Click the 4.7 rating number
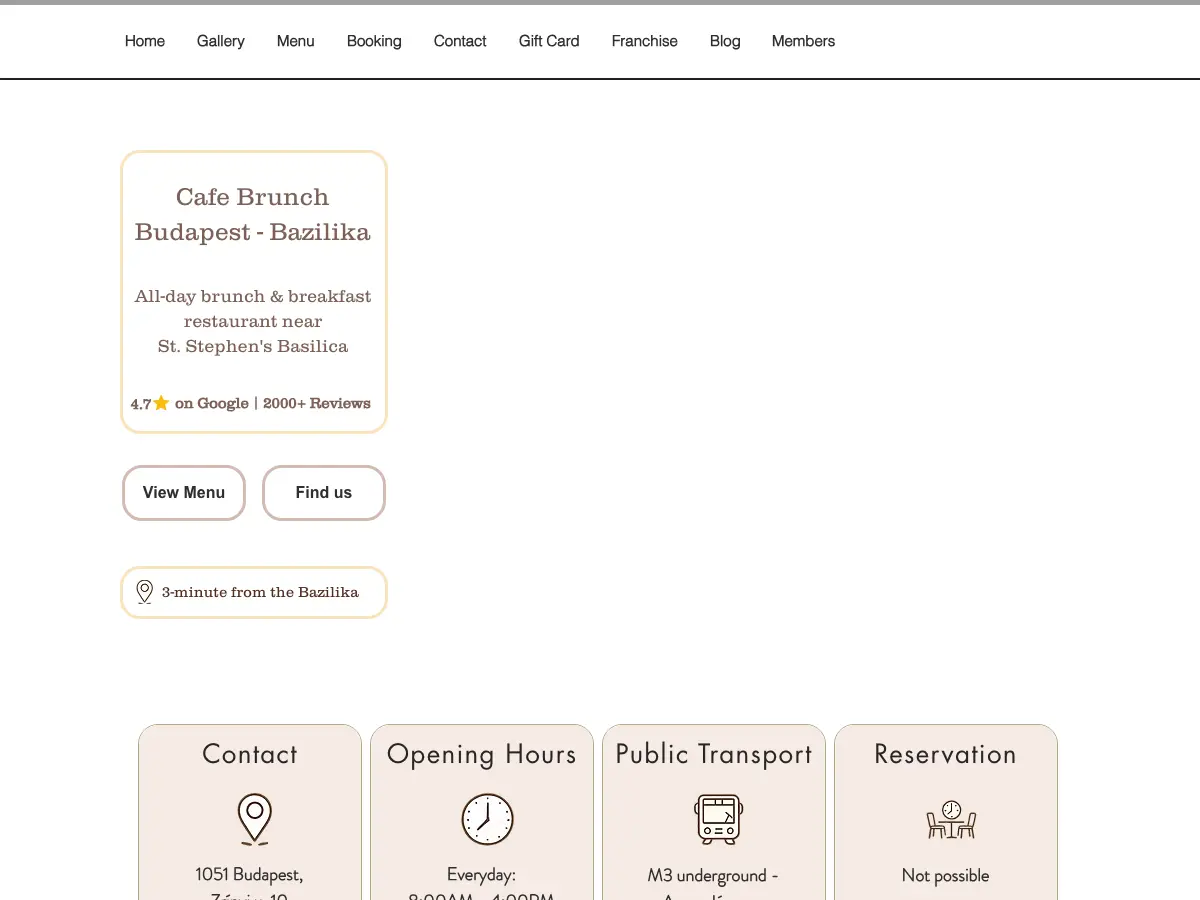Image resolution: width=1200 pixels, height=900 pixels. 141,404
